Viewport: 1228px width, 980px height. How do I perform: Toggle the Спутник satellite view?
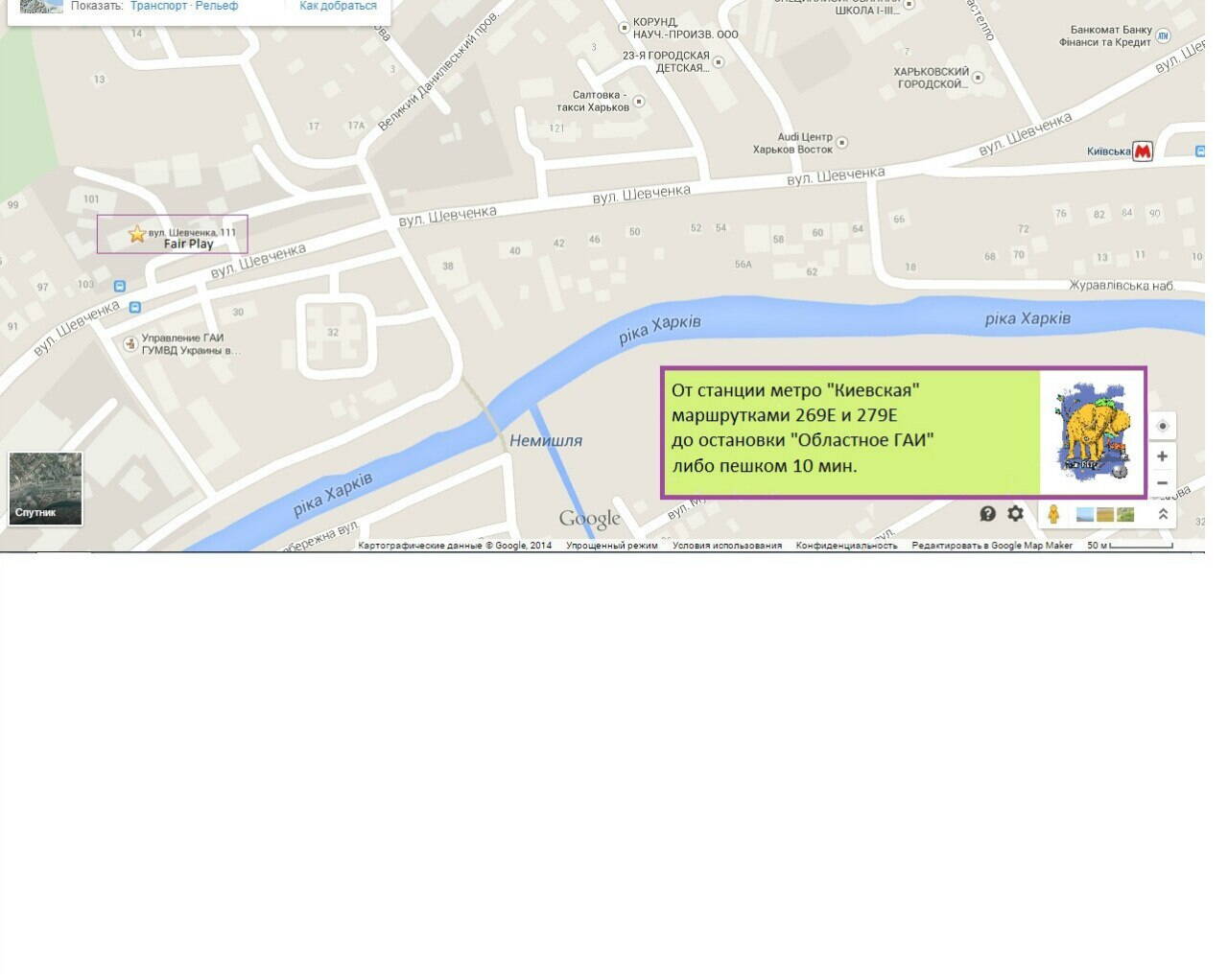45,489
